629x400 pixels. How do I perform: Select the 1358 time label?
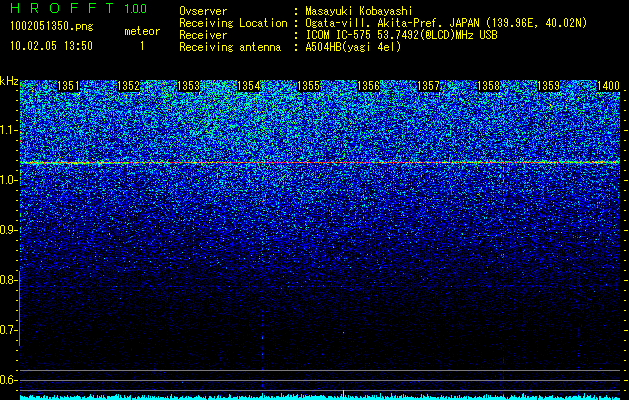coord(489,86)
